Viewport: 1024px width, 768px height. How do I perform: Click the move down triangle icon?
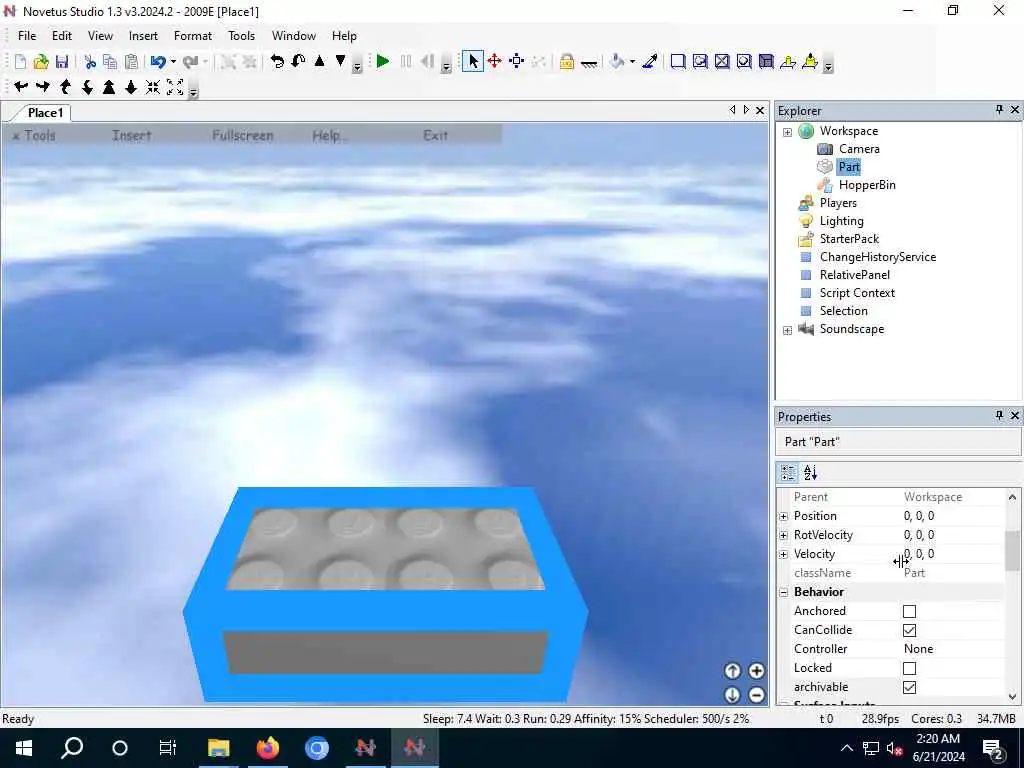340,61
